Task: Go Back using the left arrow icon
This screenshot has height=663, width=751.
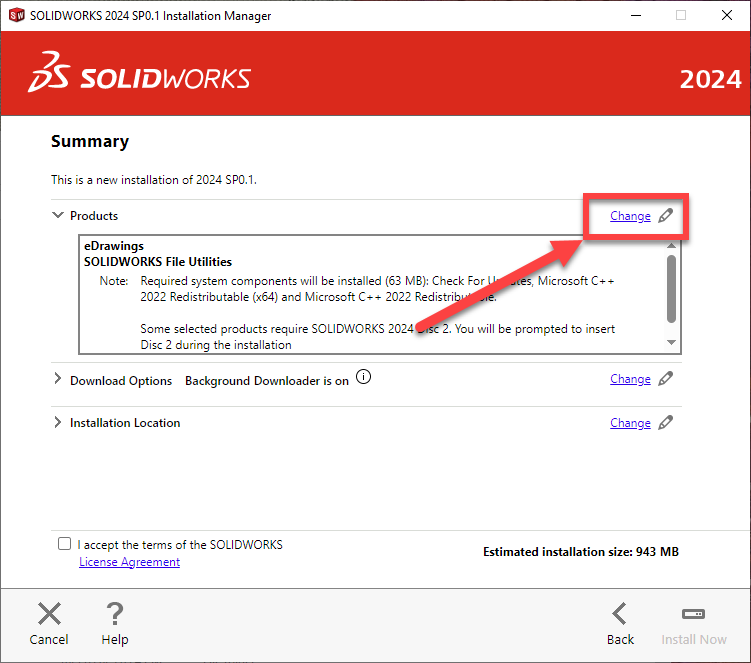Action: pyautogui.click(x=620, y=614)
